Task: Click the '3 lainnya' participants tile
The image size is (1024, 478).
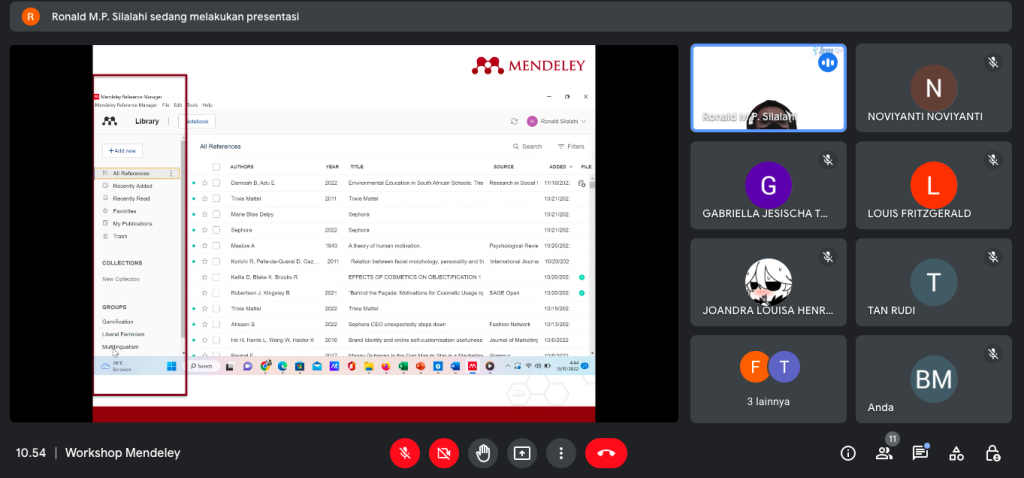Action: [x=769, y=379]
